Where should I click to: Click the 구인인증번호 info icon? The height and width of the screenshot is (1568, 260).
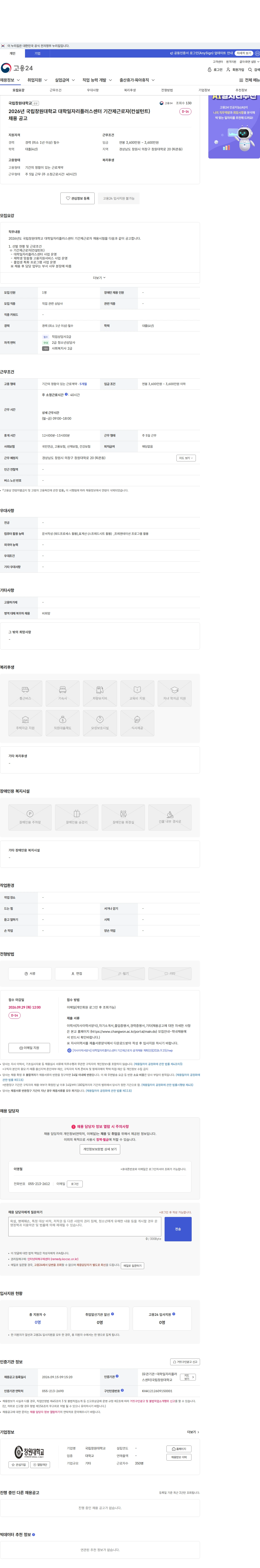[x=122, y=1390]
